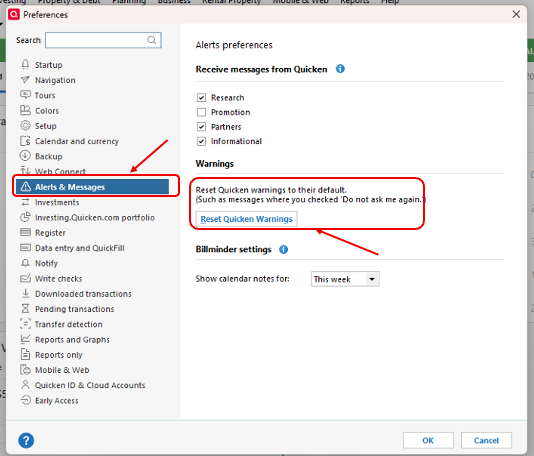This screenshot has width=534, height=456.
Task: Click the search magnifier icon
Action: click(x=152, y=40)
